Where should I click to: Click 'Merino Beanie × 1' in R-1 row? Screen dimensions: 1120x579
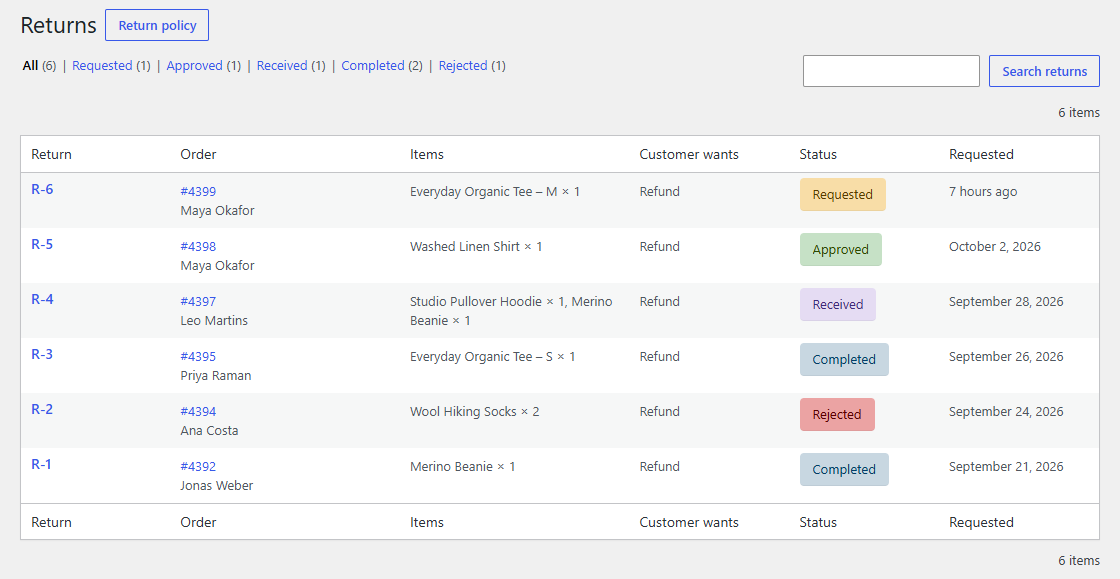click(463, 466)
